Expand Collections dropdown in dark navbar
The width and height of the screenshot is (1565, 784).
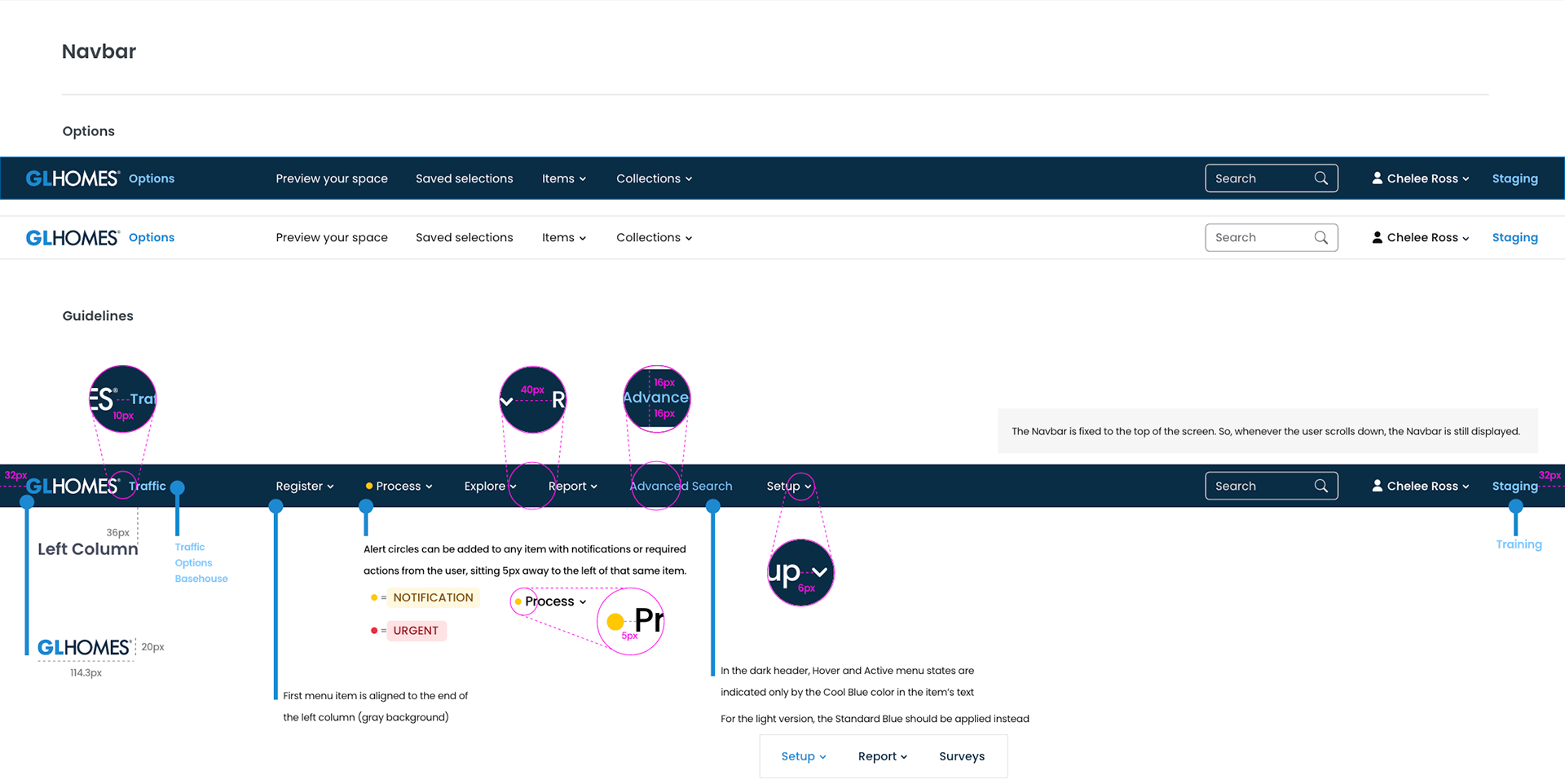(654, 178)
